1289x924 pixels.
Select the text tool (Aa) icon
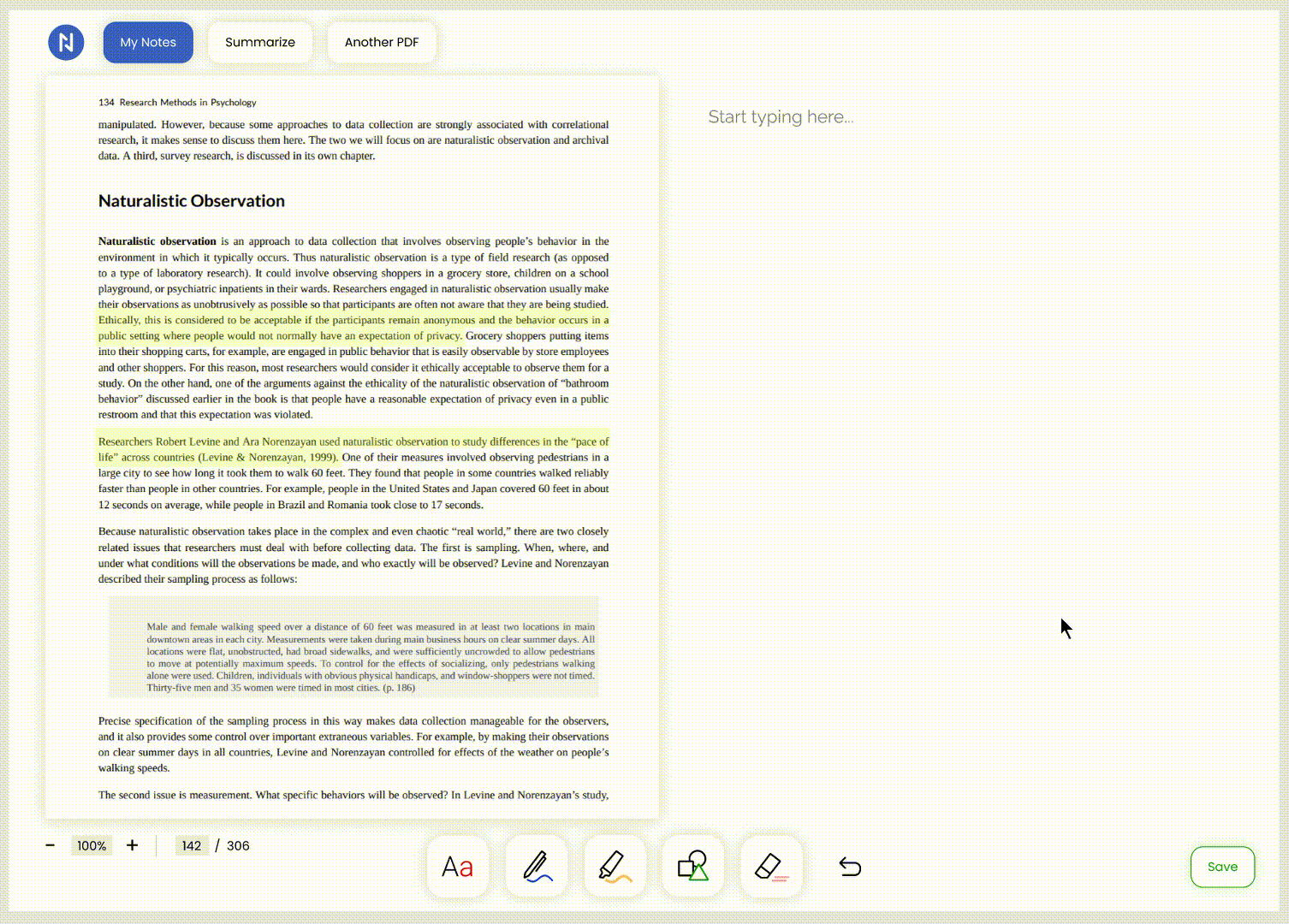click(457, 867)
